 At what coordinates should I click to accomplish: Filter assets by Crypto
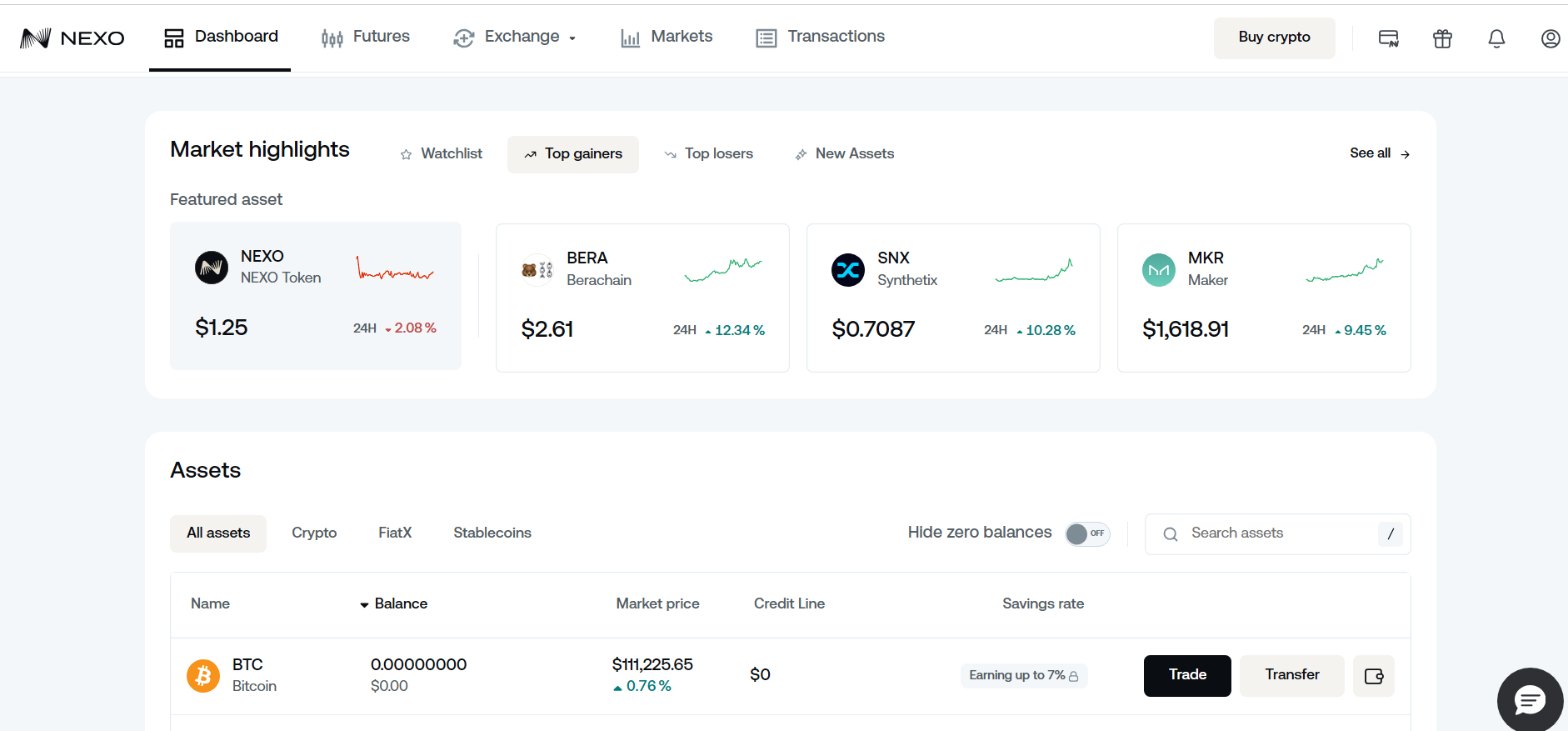314,533
